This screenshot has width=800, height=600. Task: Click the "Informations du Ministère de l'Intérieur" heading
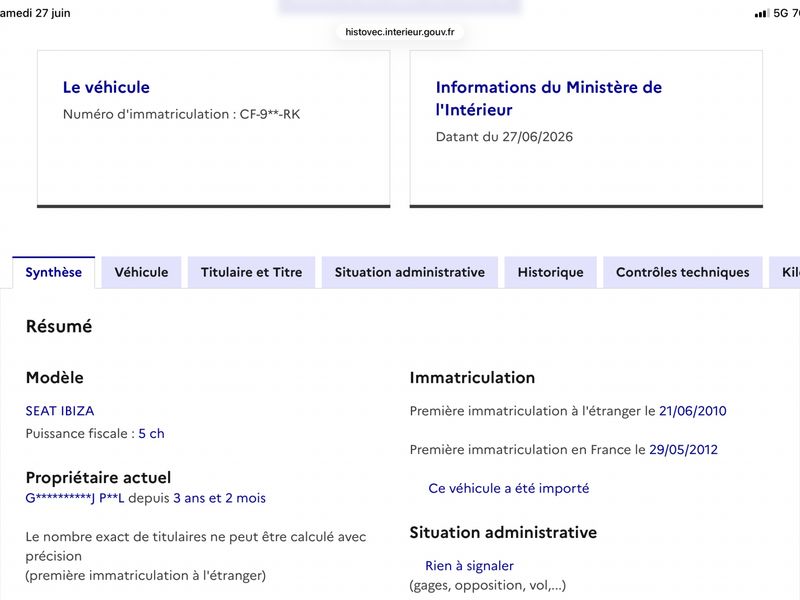(x=548, y=98)
